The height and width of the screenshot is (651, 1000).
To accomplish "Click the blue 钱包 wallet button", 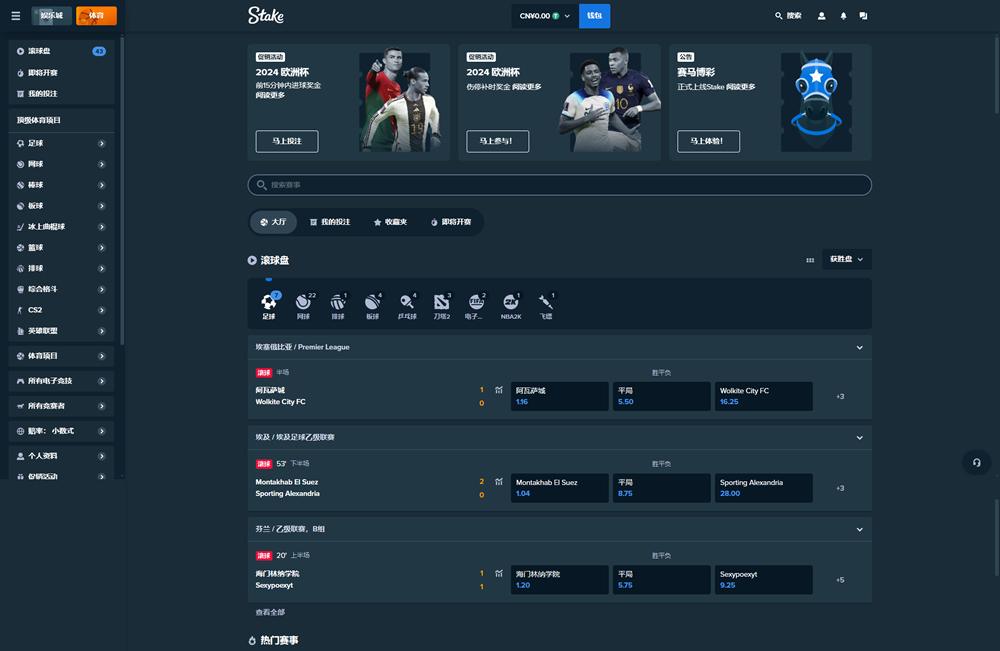I will (594, 16).
